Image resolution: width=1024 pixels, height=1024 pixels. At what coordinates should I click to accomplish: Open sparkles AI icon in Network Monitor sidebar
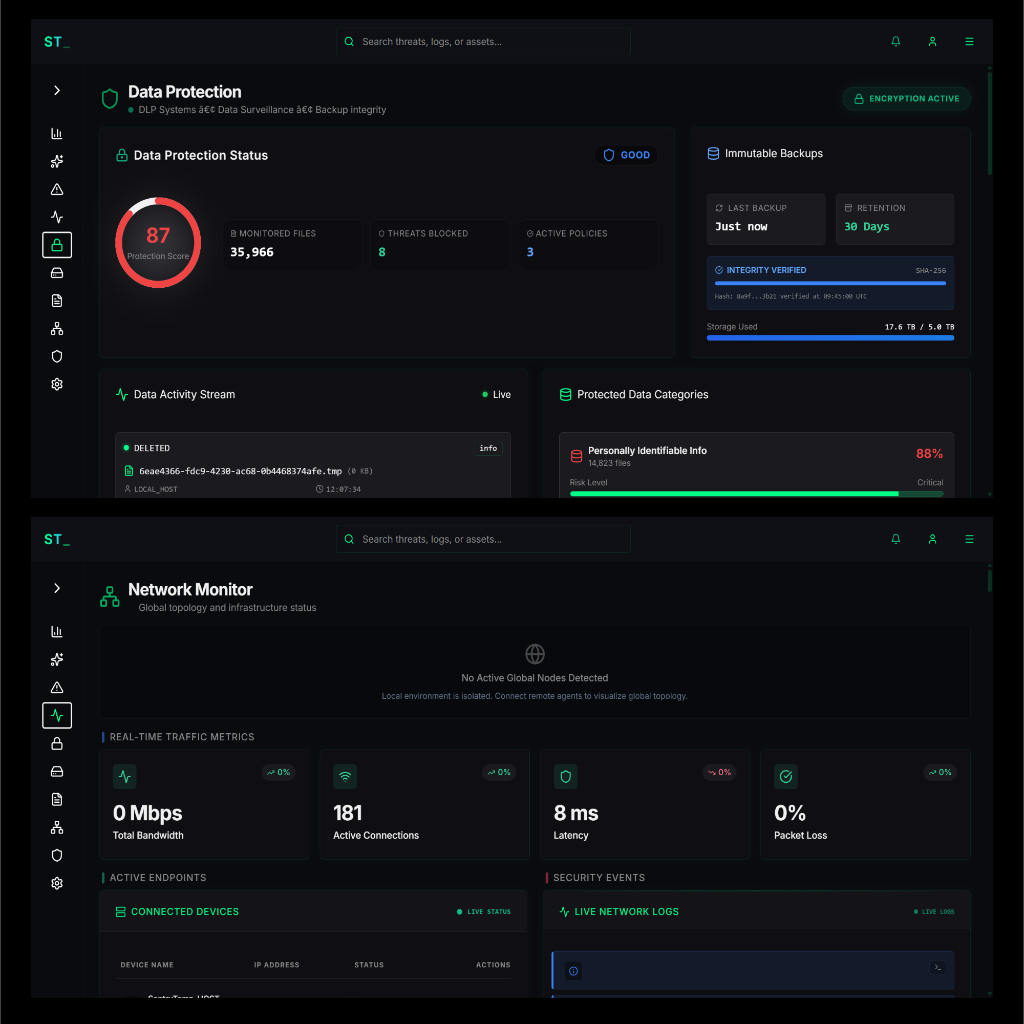[57, 660]
